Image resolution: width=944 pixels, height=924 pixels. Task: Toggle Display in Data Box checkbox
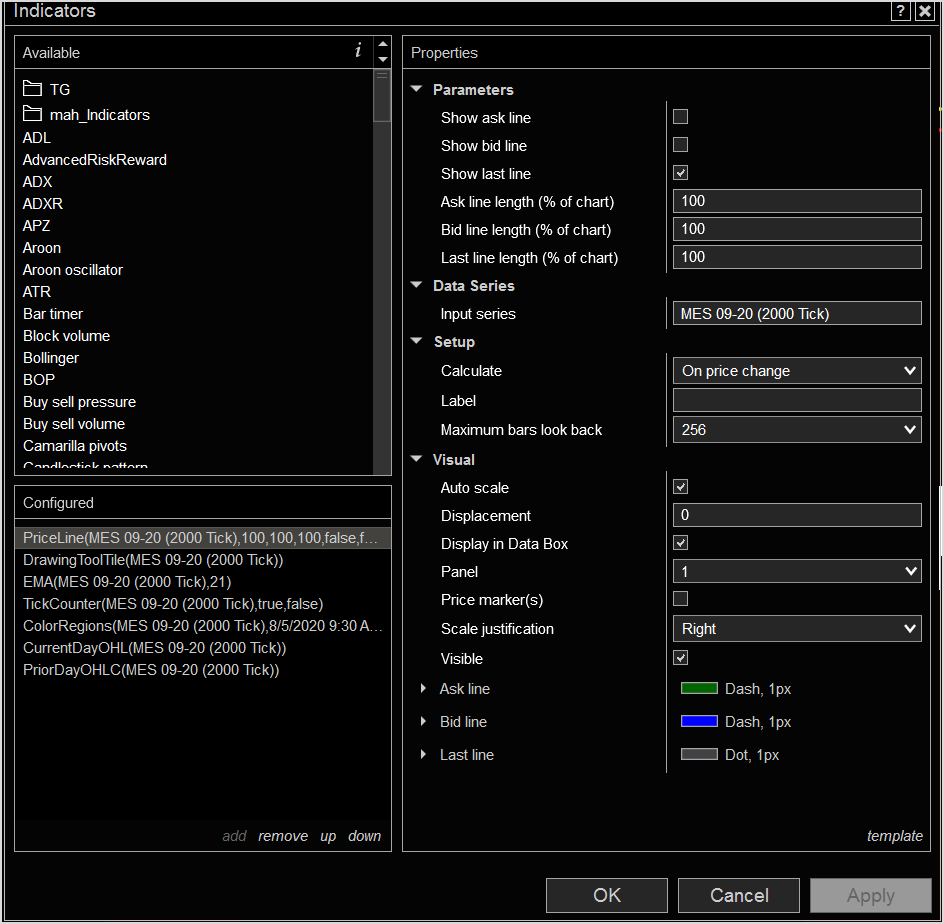tap(680, 543)
